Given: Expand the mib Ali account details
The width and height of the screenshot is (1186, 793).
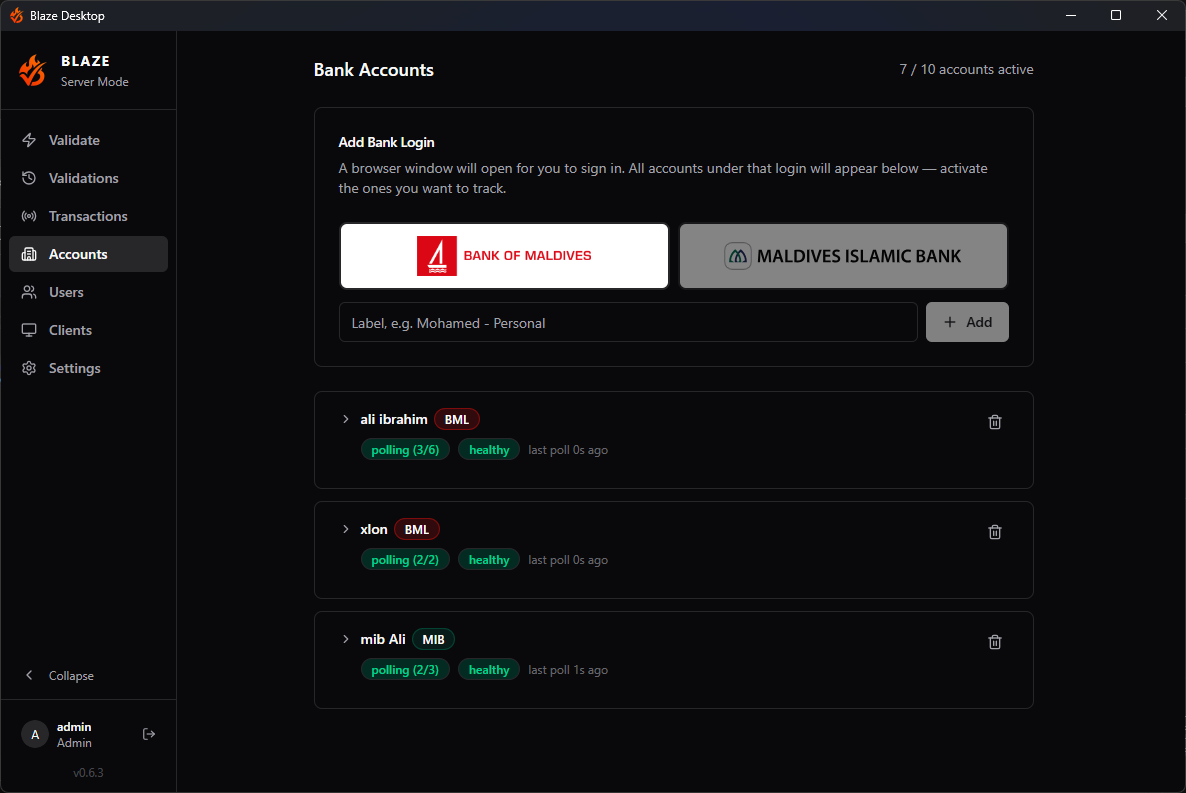Looking at the screenshot, I should point(346,639).
